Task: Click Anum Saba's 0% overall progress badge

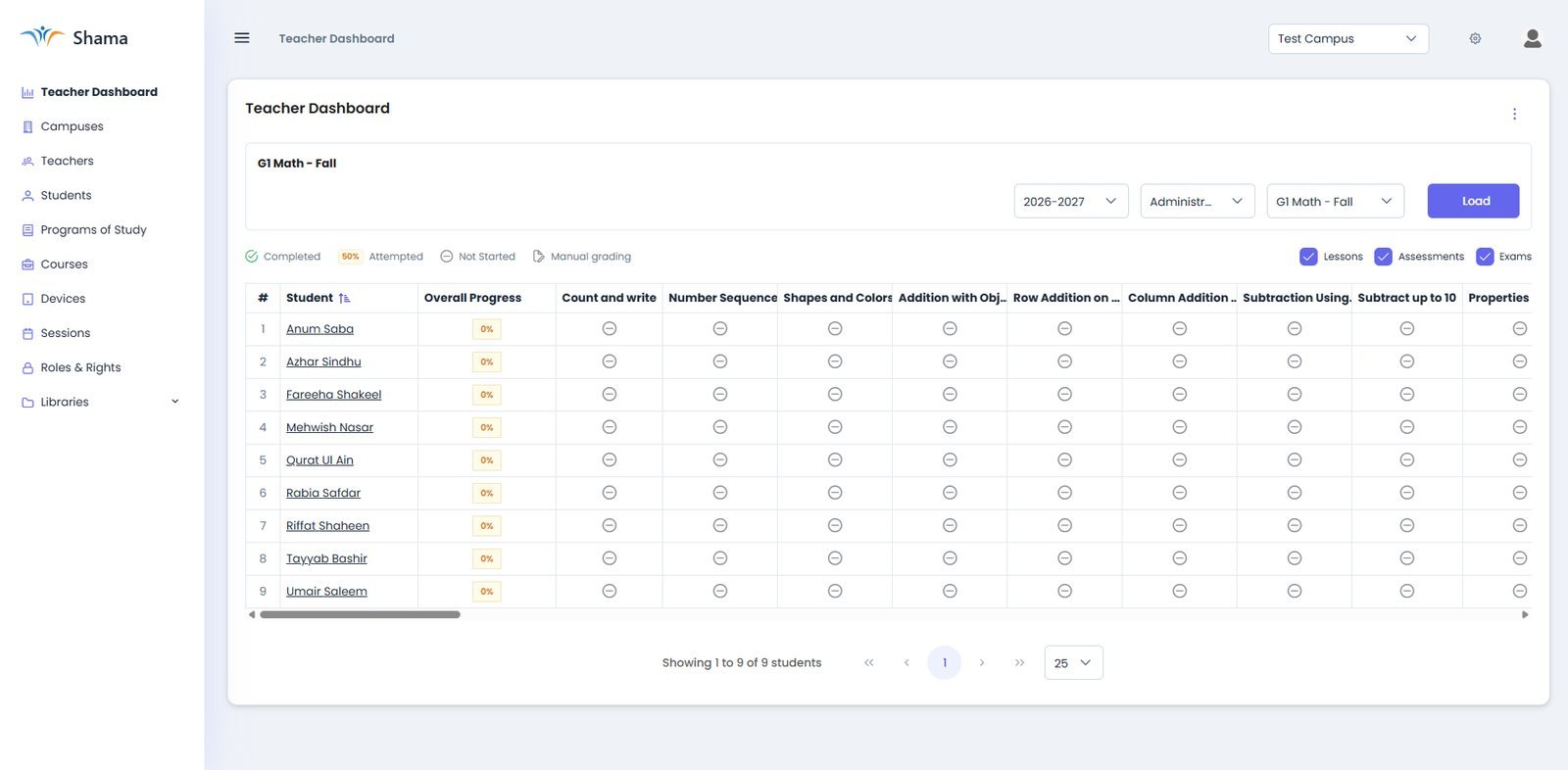Action: pos(487,329)
